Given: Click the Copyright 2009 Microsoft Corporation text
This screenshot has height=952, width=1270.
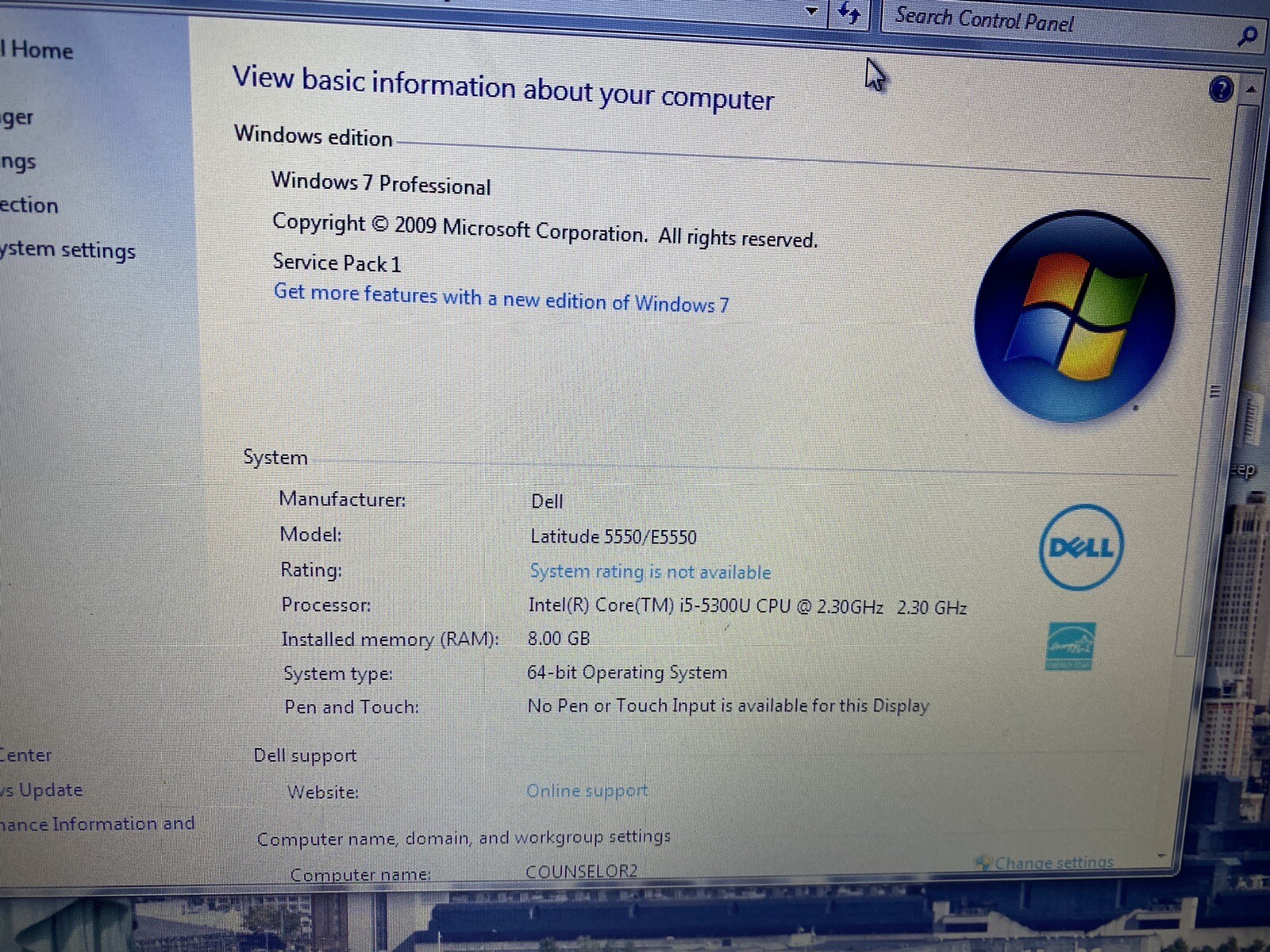Looking at the screenshot, I should pos(545,230).
